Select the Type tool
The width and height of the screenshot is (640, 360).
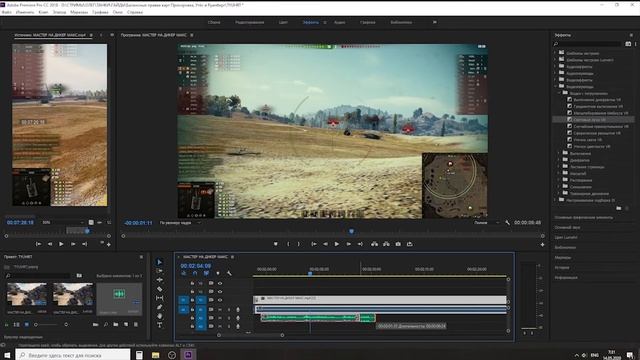(160, 325)
